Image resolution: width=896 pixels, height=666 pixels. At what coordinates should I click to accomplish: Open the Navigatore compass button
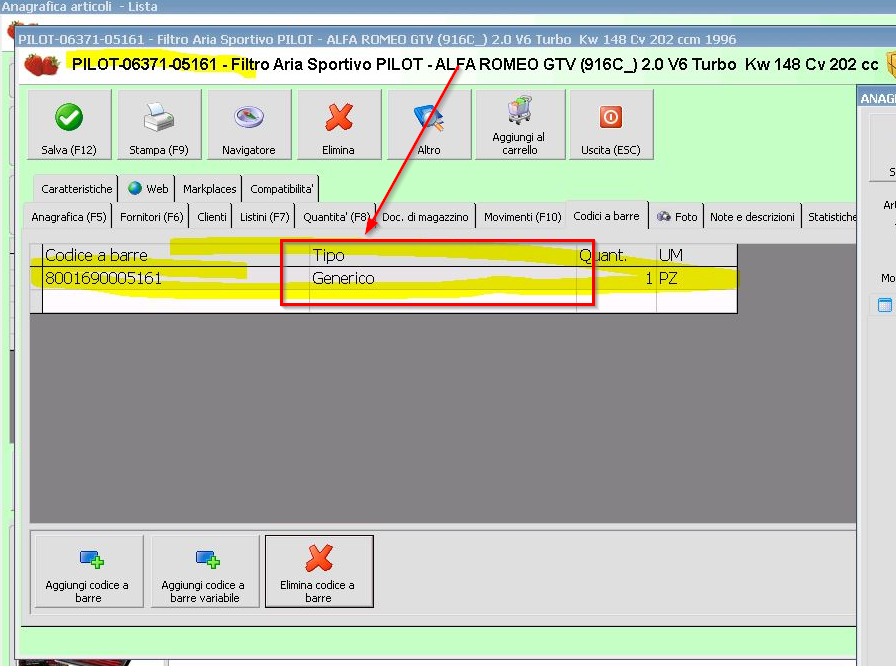point(249,125)
